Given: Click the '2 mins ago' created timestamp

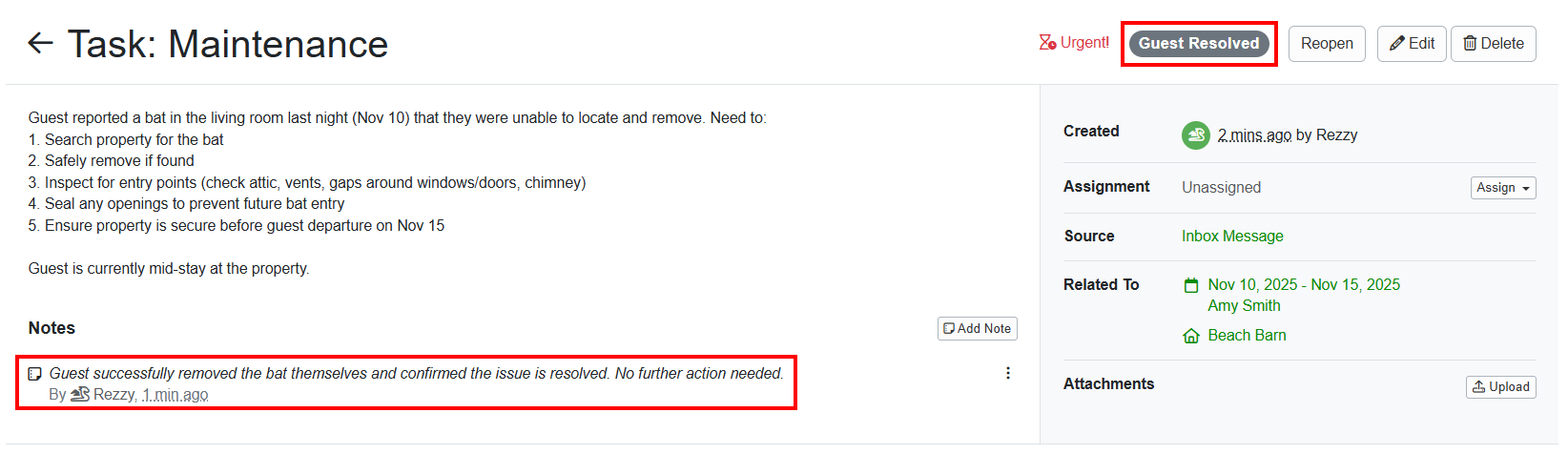Looking at the screenshot, I should coord(1254,135).
